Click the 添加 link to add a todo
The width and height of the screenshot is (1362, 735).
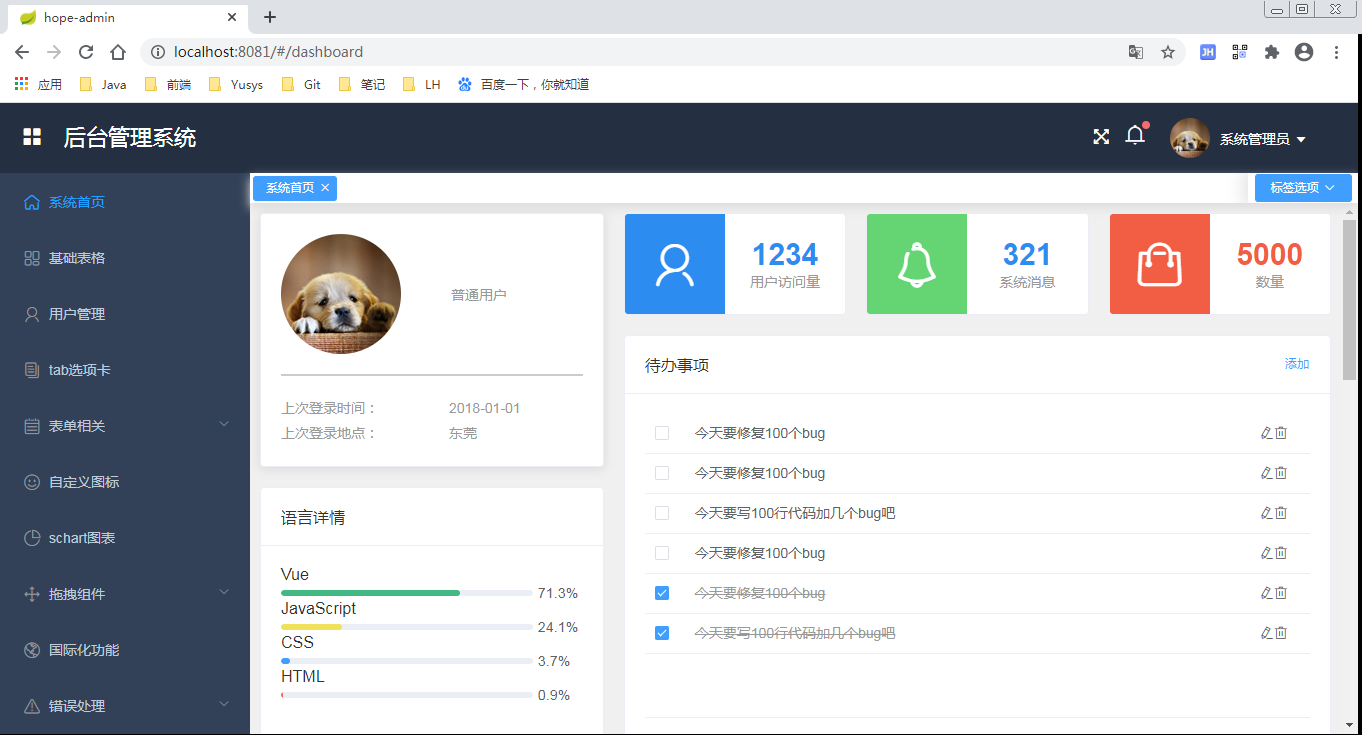coord(1296,364)
